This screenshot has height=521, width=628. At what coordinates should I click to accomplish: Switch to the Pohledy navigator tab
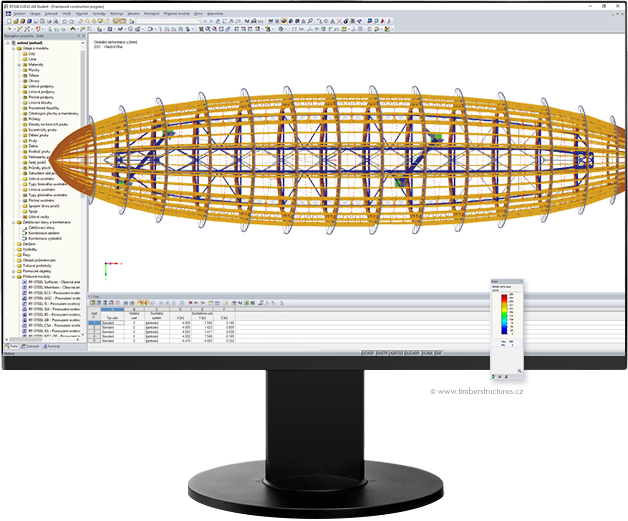point(52,346)
